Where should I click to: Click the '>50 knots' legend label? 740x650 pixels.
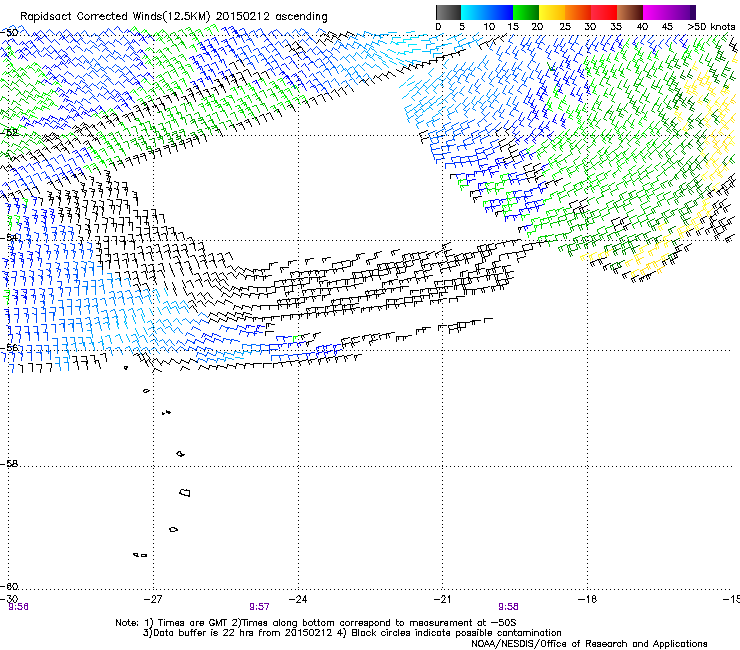711,27
